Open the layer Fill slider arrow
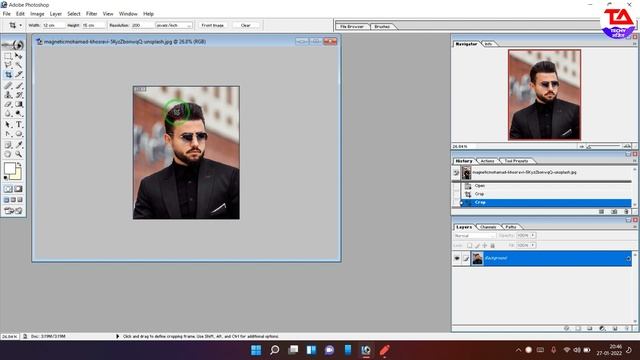This screenshot has height=360, width=640. click(x=533, y=245)
